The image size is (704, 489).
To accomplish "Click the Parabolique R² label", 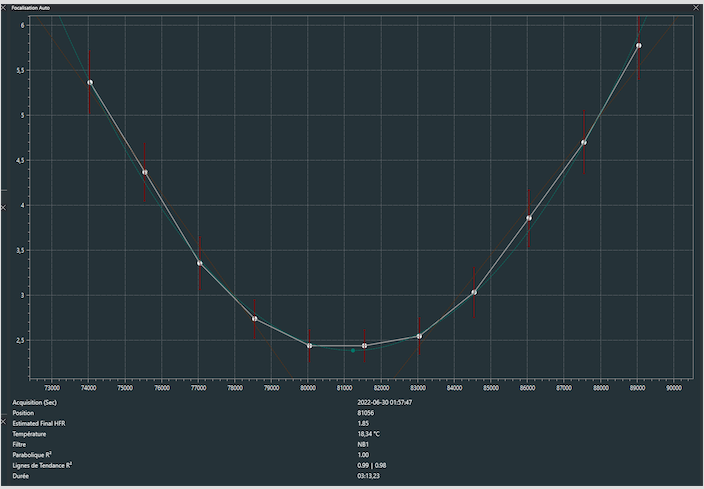I will (32, 455).
